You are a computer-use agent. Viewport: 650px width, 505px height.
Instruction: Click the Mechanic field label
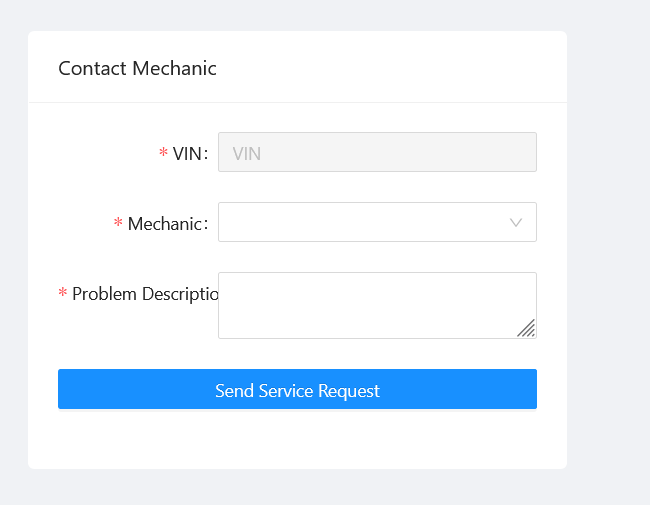[164, 224]
